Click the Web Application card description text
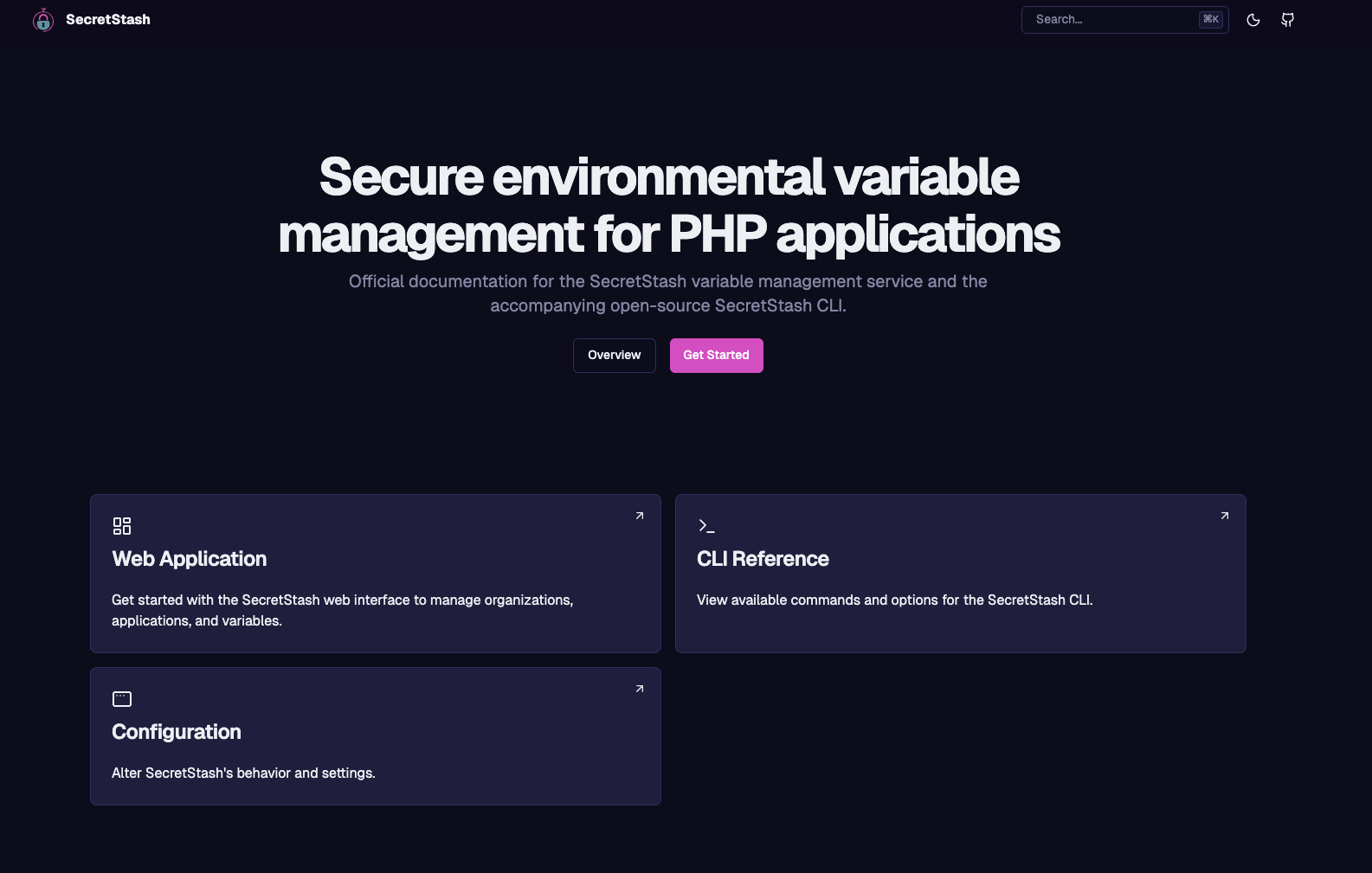 coord(342,610)
